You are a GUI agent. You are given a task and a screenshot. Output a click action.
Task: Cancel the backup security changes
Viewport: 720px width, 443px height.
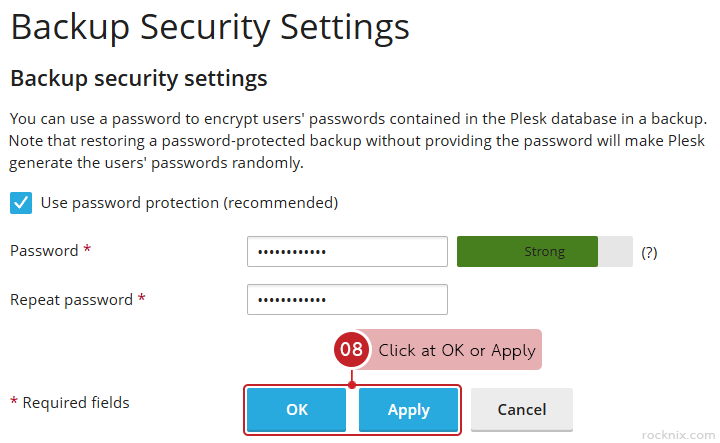tap(522, 410)
